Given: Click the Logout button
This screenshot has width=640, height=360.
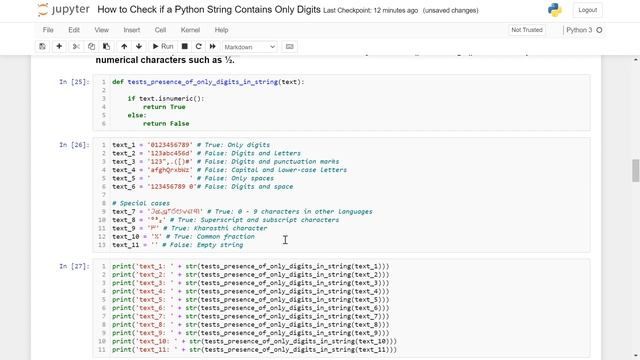Looking at the screenshot, I should point(587,10).
